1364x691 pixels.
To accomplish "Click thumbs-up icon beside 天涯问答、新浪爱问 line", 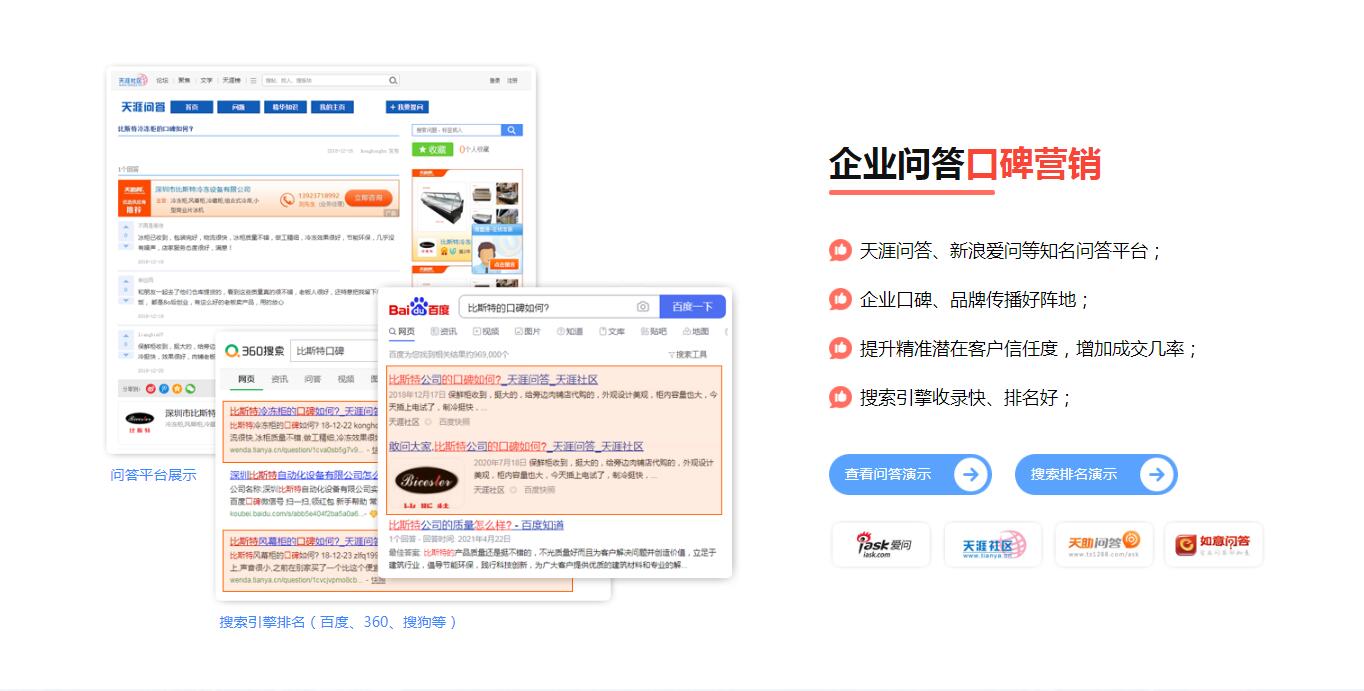I will pos(840,250).
